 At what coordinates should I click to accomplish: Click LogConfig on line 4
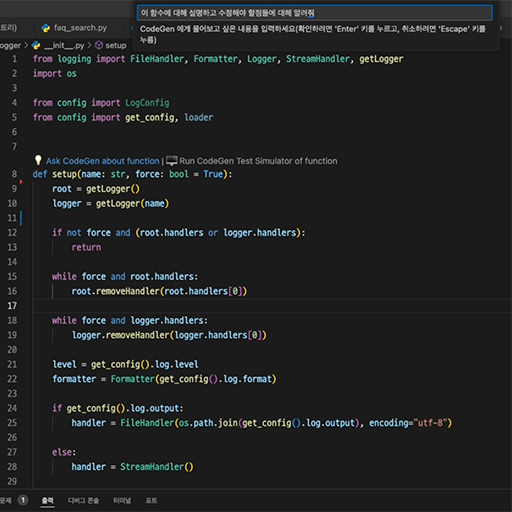click(147, 103)
